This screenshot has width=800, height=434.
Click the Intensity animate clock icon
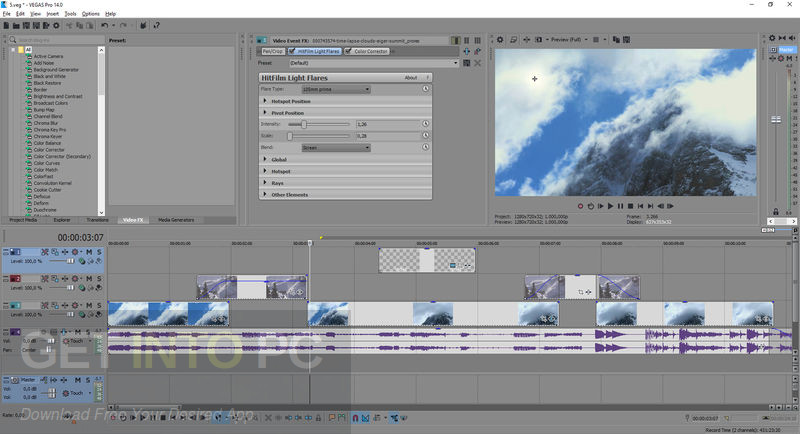click(x=426, y=124)
